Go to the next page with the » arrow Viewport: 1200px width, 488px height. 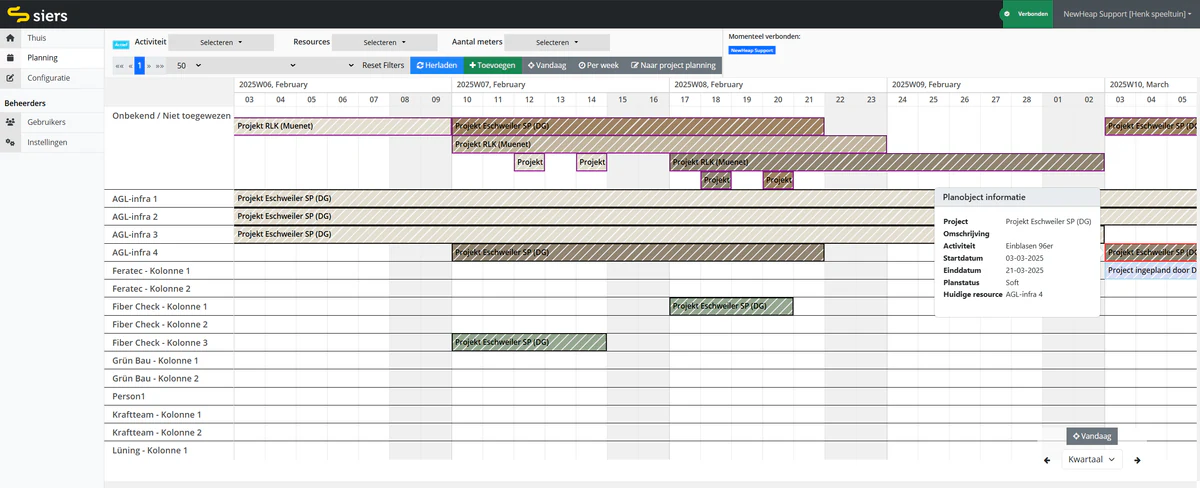click(x=149, y=65)
